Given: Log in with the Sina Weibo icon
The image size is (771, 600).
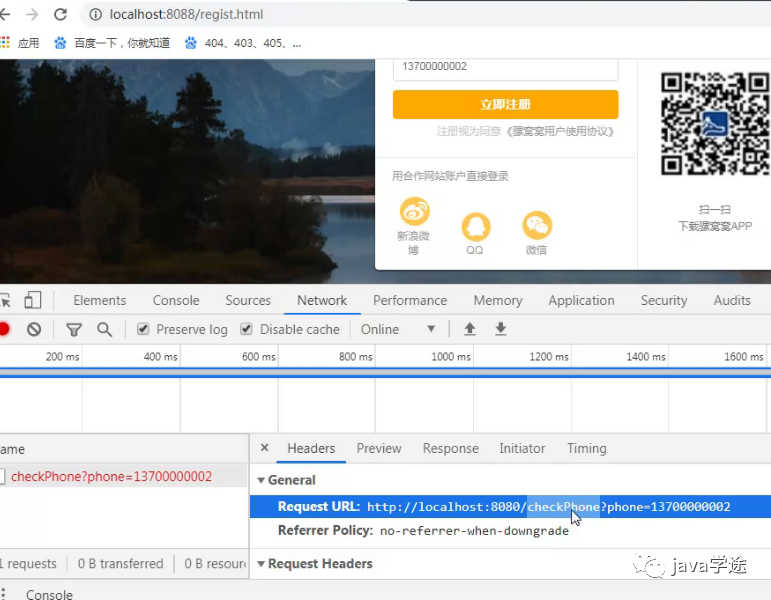Looking at the screenshot, I should point(415,211).
